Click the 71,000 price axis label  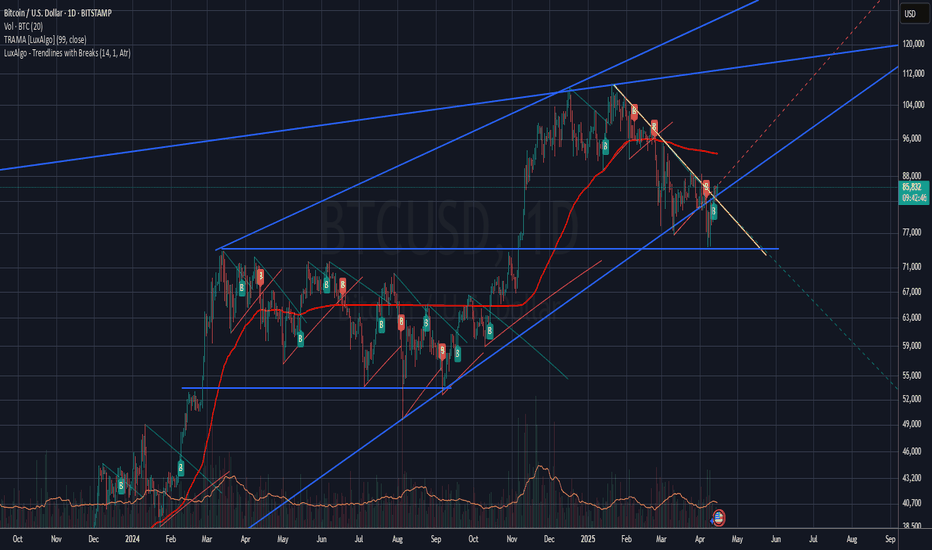(x=911, y=267)
